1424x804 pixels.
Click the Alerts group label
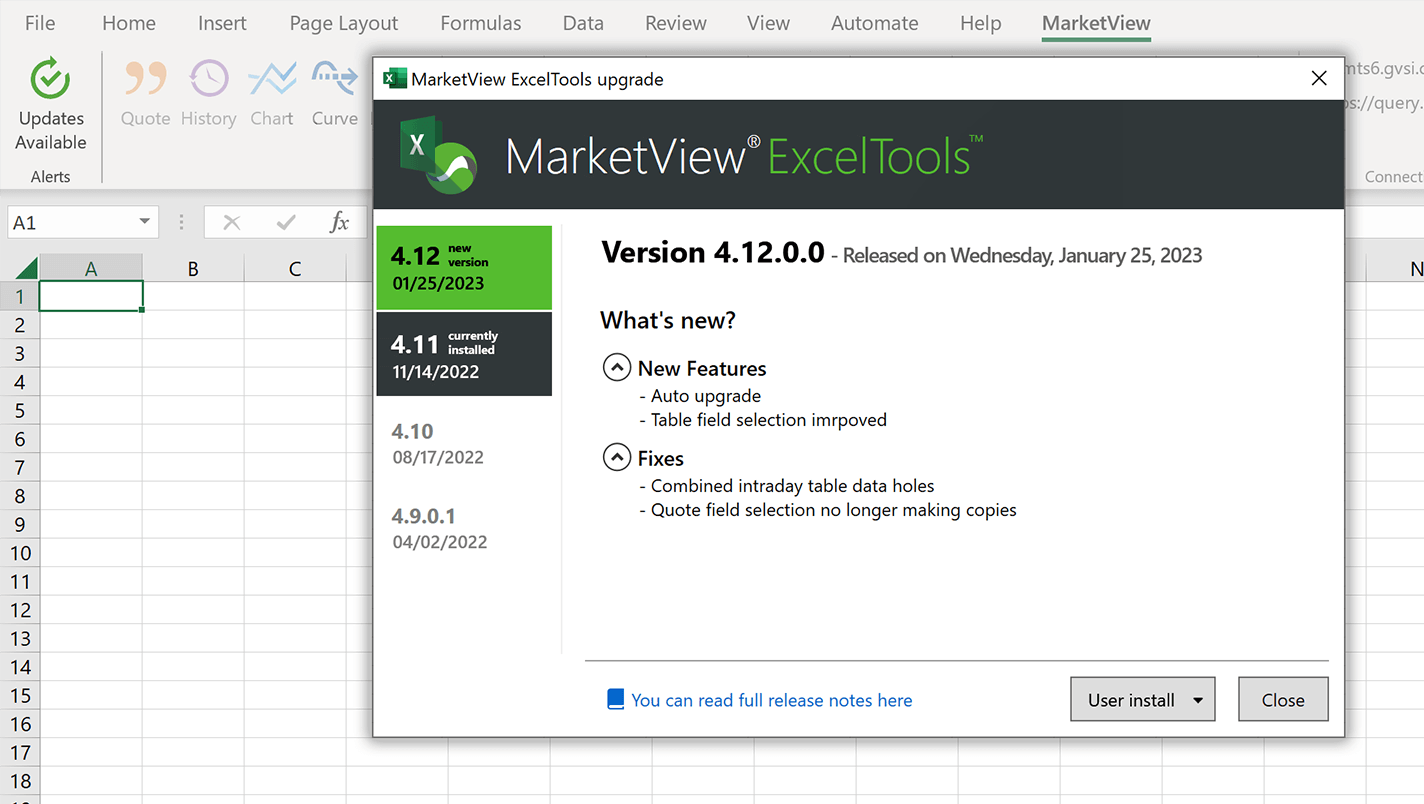[x=50, y=177]
